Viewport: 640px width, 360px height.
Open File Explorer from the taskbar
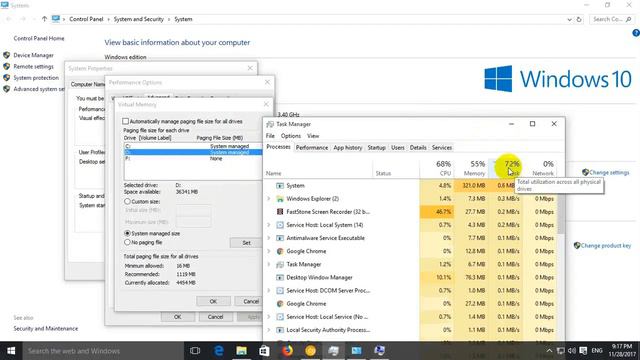[241, 351]
